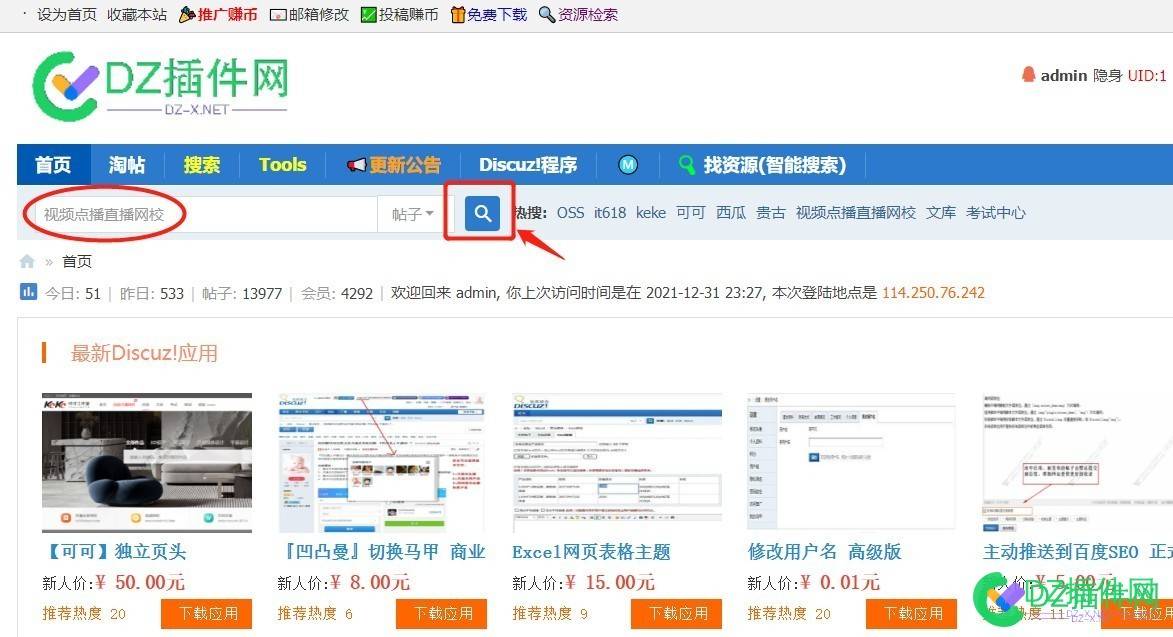Click the 隐身 status link

tap(1107, 76)
